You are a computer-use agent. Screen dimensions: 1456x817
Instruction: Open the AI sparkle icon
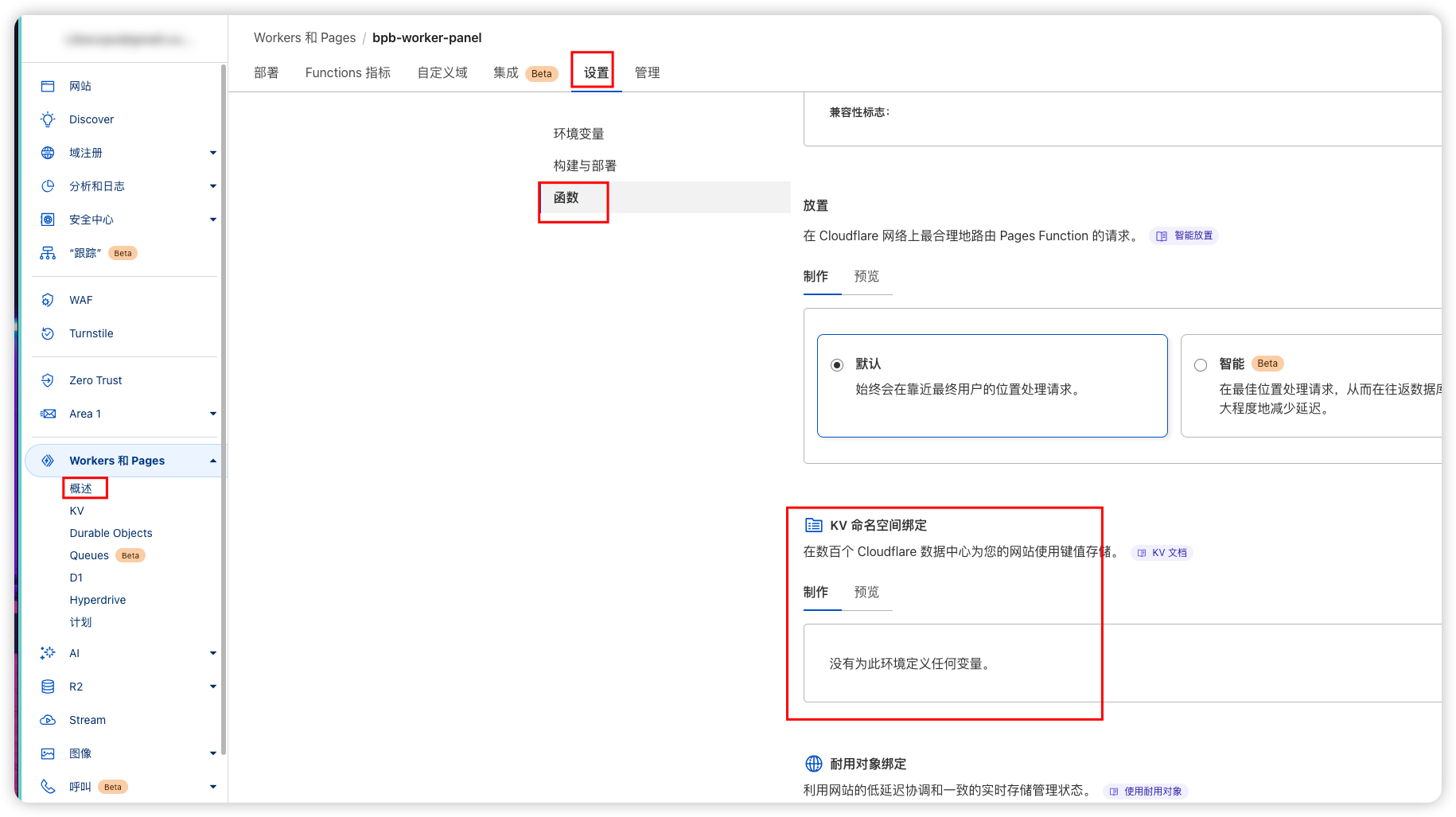(x=48, y=653)
